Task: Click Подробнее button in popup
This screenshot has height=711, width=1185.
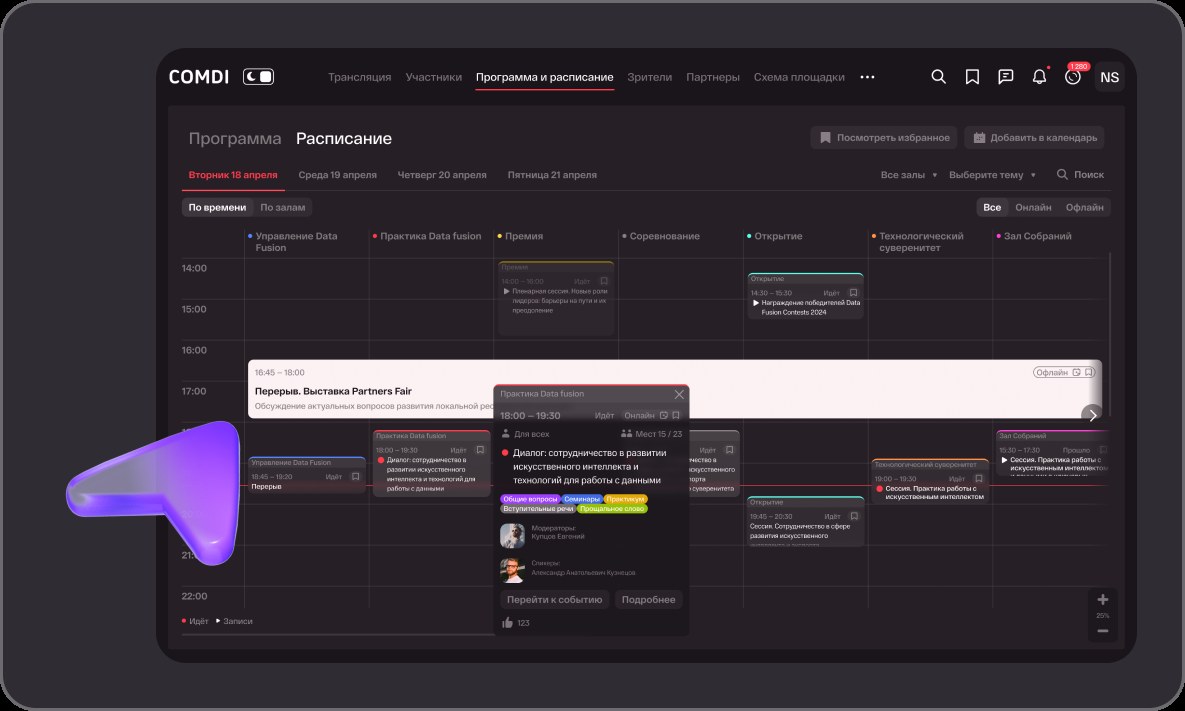Action: 648,600
